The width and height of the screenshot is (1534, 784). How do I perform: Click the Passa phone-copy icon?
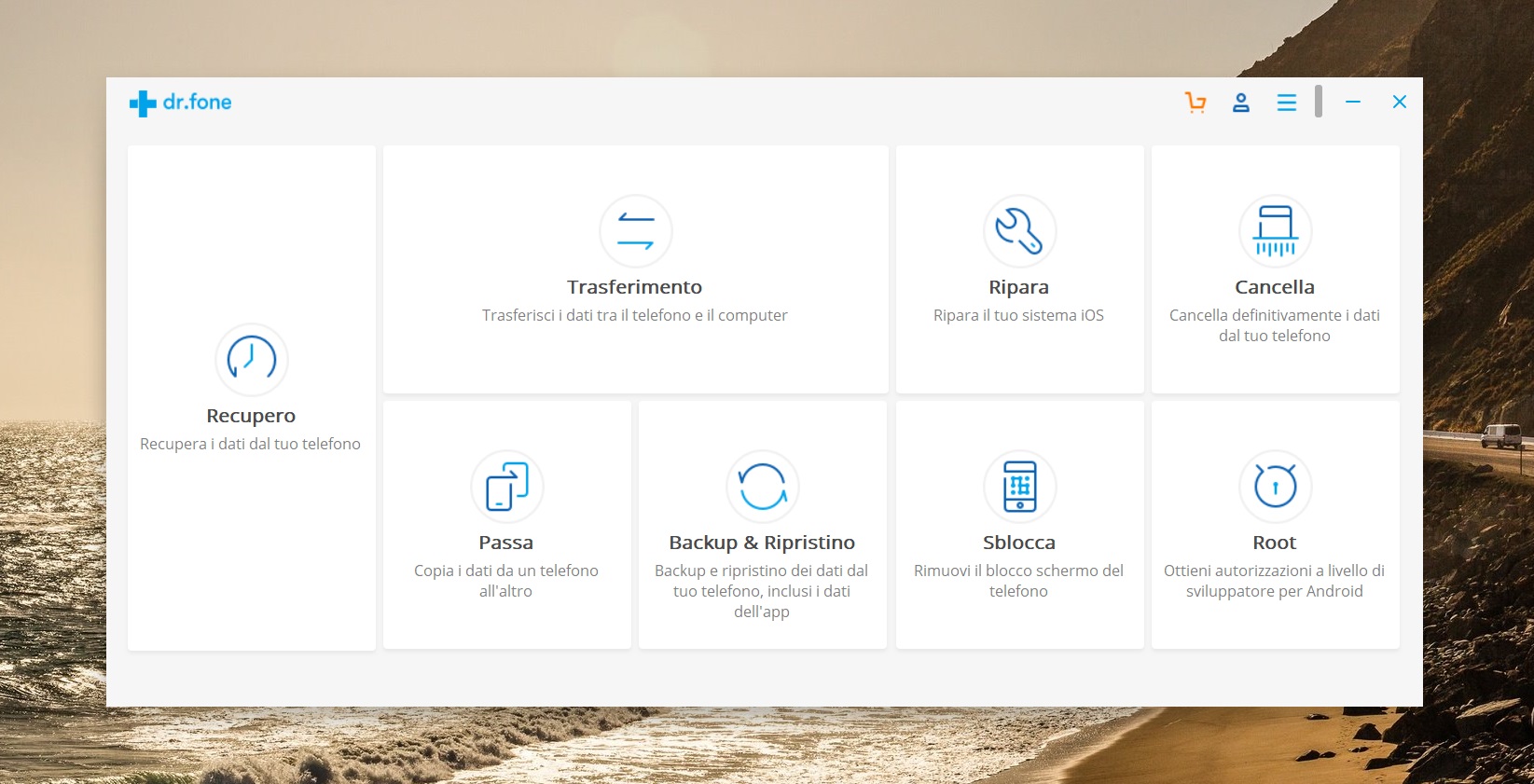(x=506, y=486)
